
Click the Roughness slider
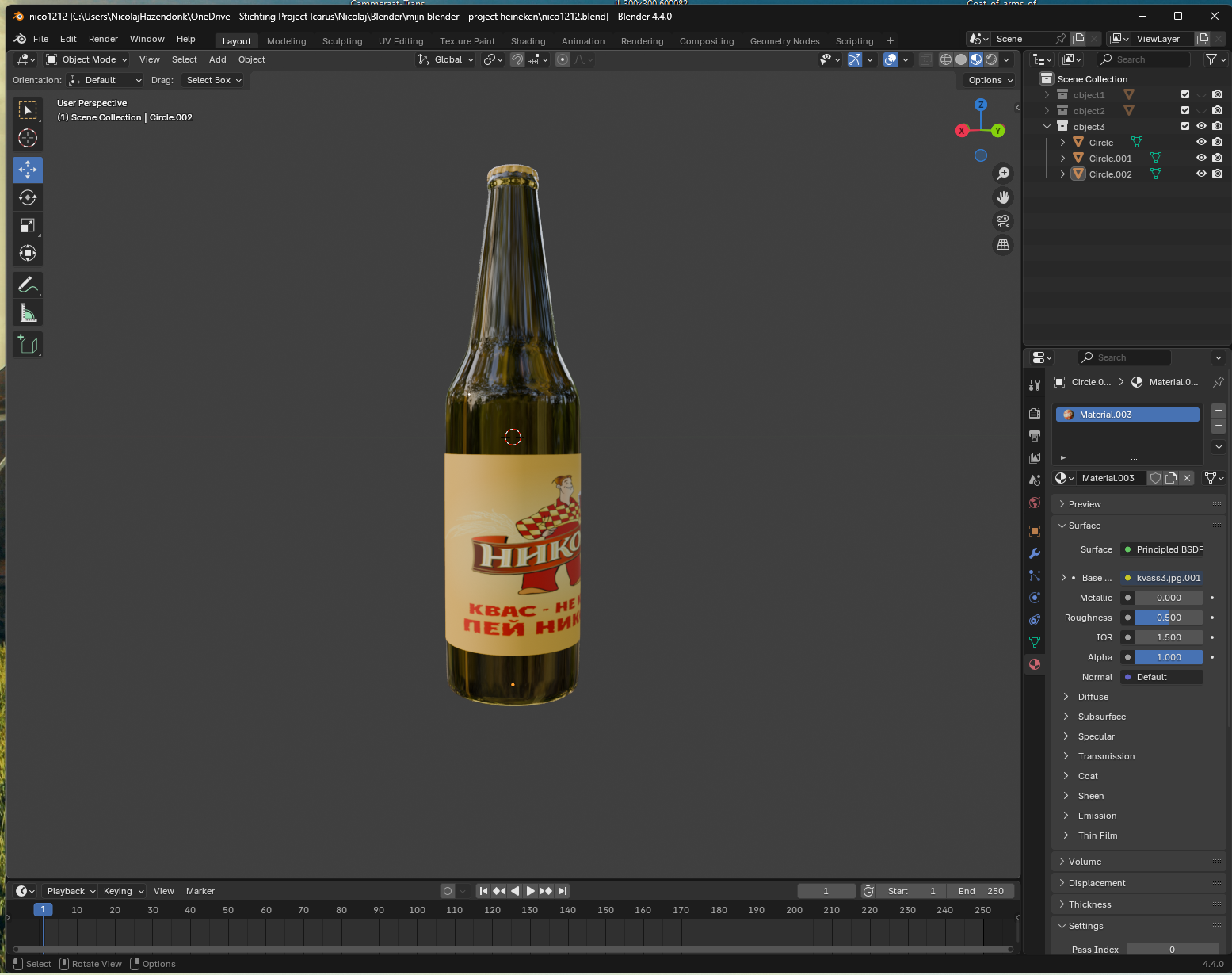pos(1169,617)
